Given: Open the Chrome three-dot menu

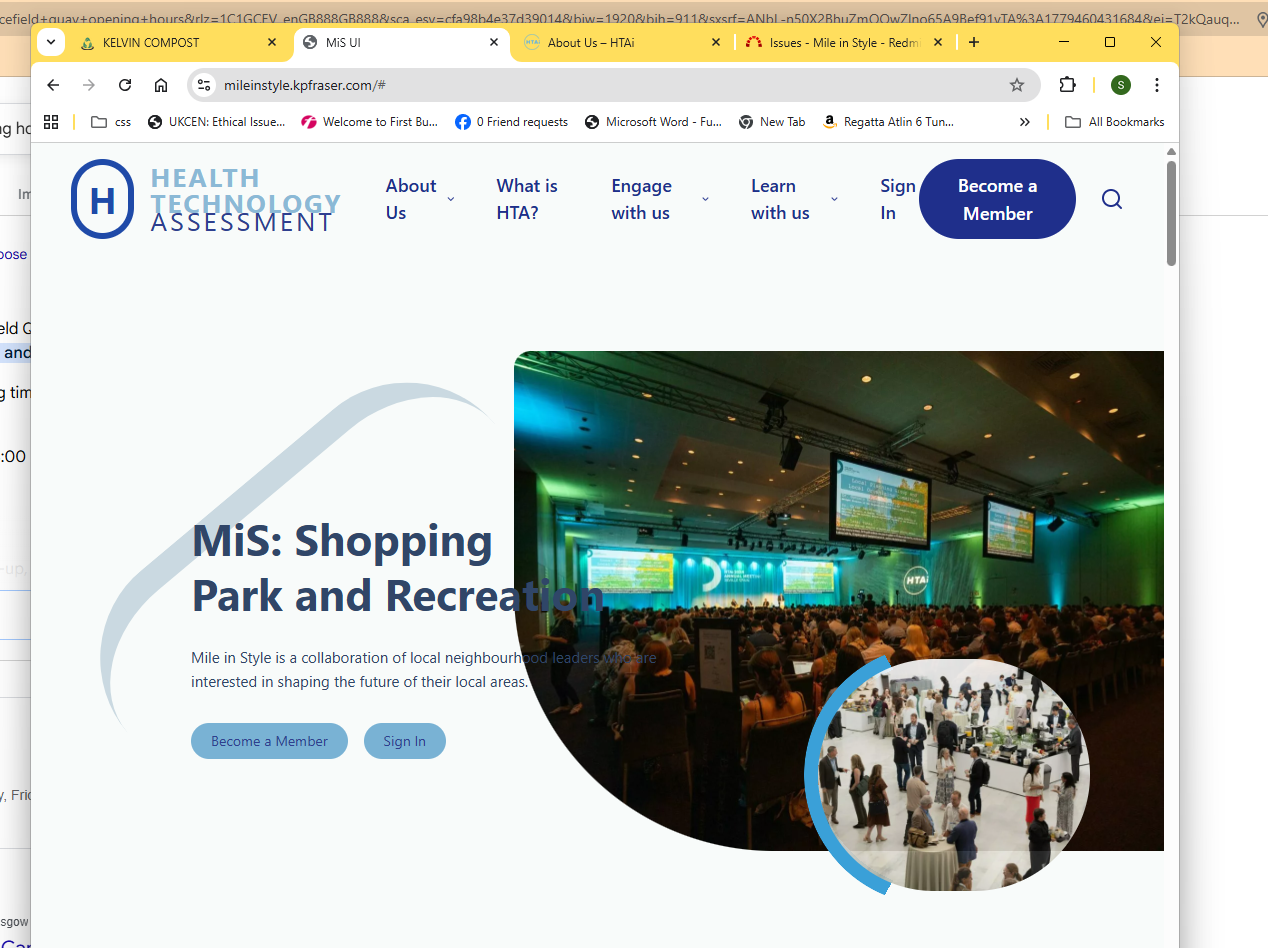Looking at the screenshot, I should [x=1157, y=85].
